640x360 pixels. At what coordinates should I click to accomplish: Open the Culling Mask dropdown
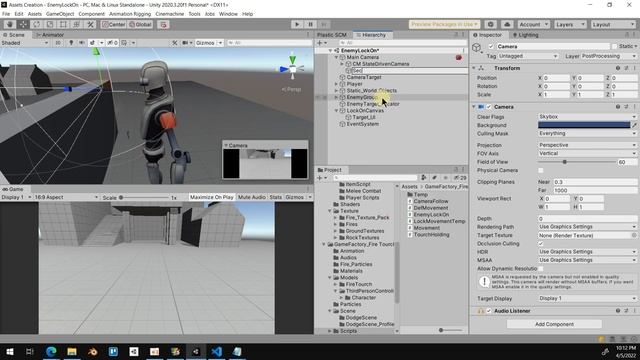click(587, 133)
